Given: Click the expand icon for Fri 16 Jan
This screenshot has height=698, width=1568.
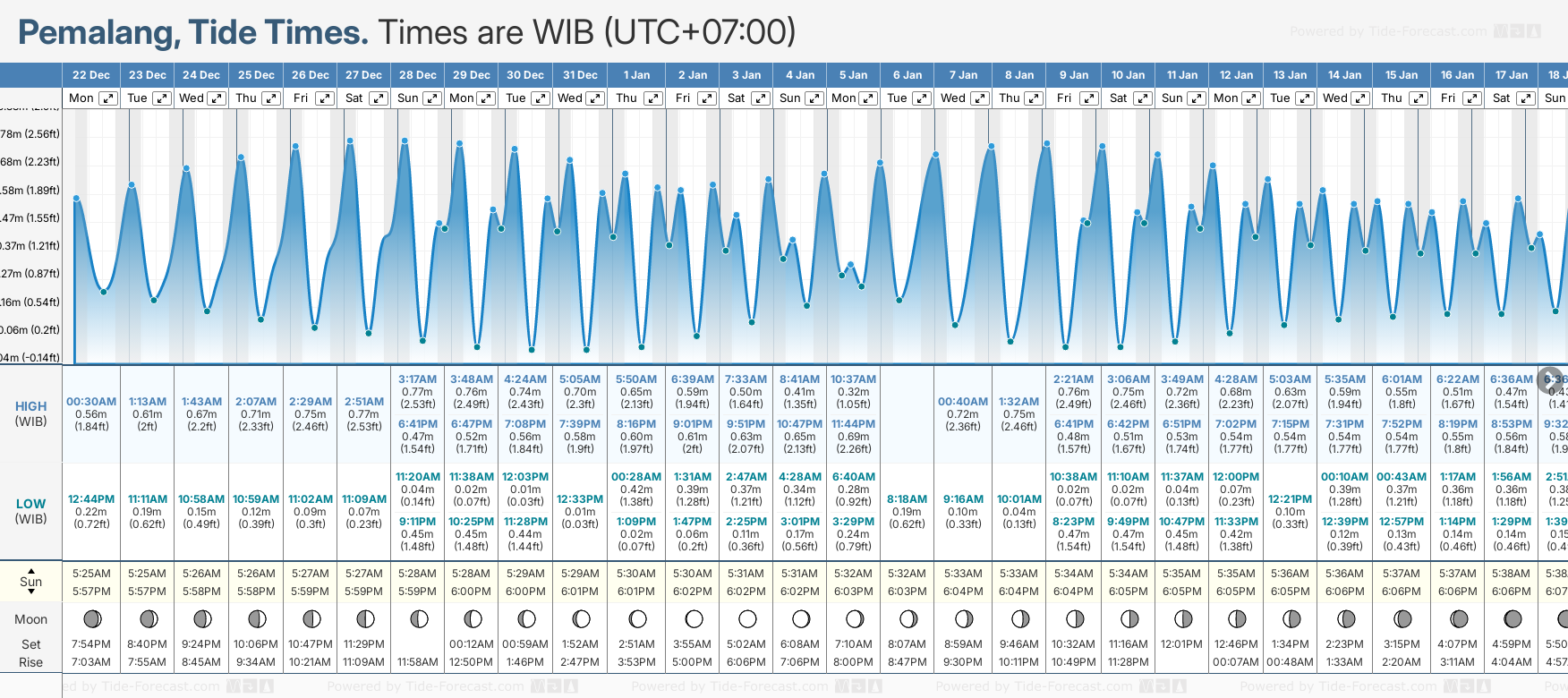Looking at the screenshot, I should click(1471, 98).
